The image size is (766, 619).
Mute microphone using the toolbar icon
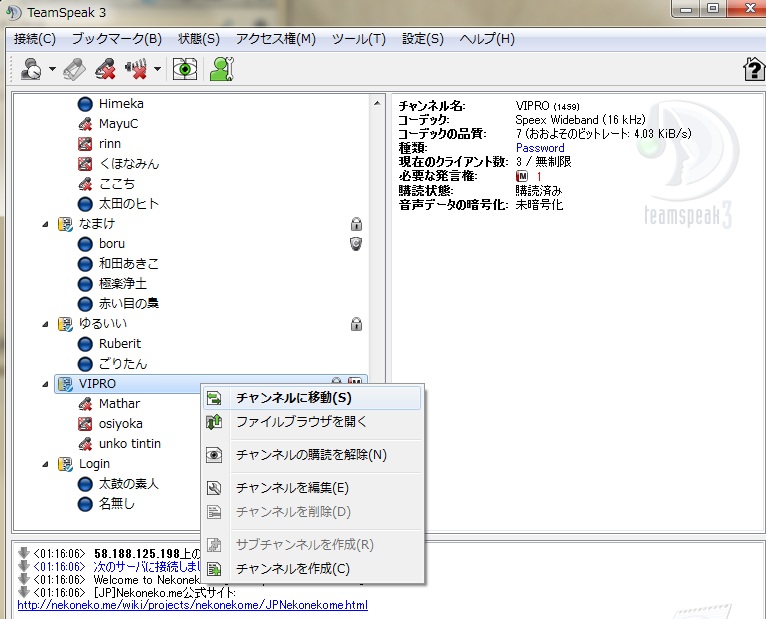(105, 69)
